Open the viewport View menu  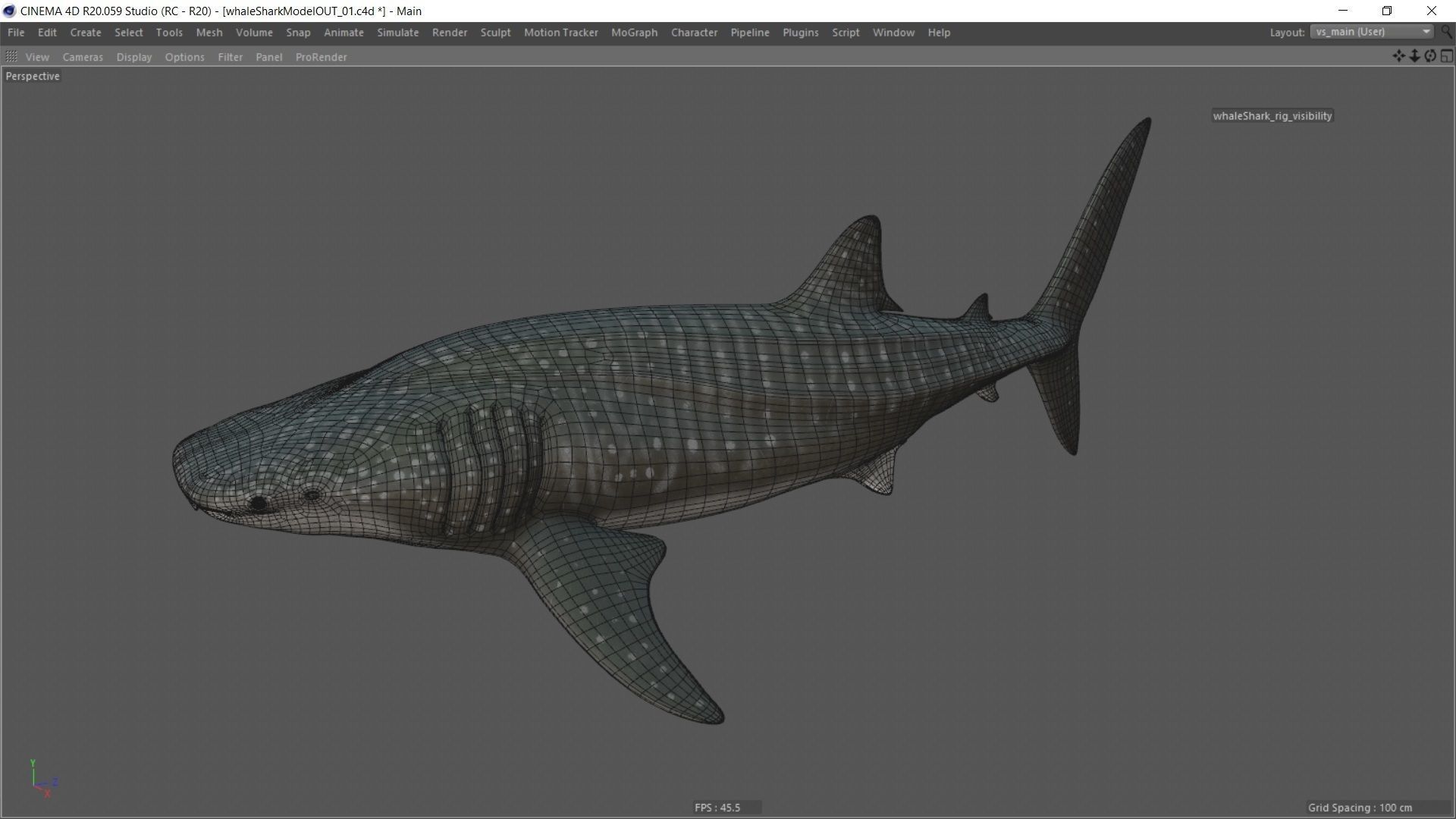(x=37, y=57)
